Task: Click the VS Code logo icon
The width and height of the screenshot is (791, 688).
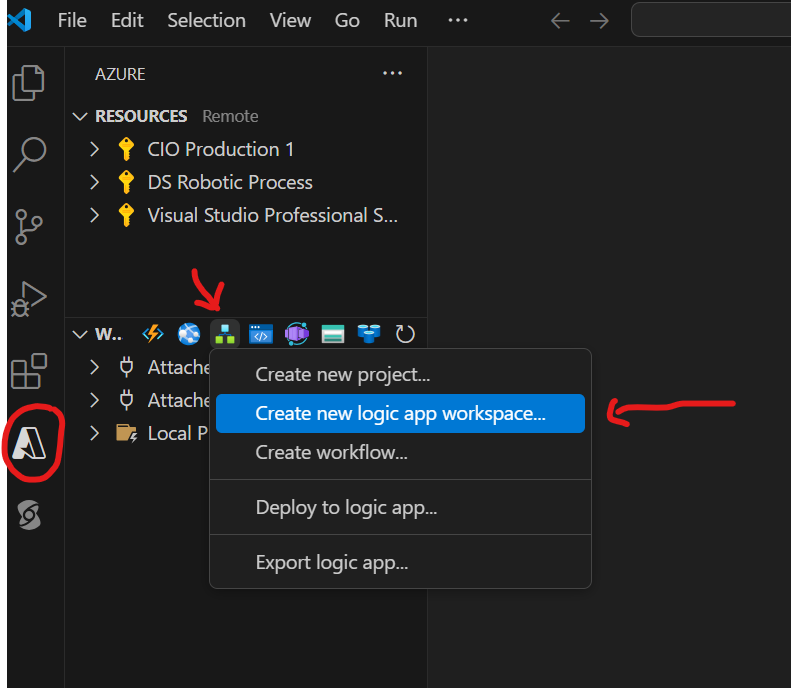Action: [20, 20]
